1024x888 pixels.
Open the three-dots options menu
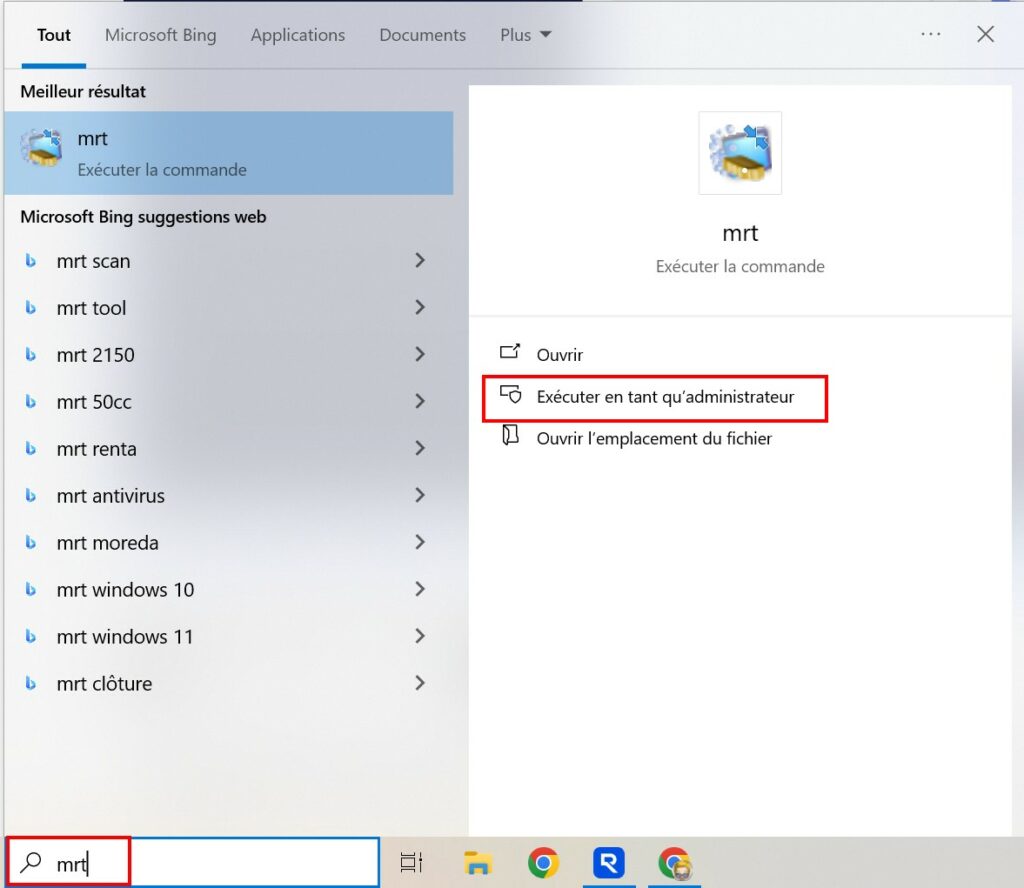930,35
